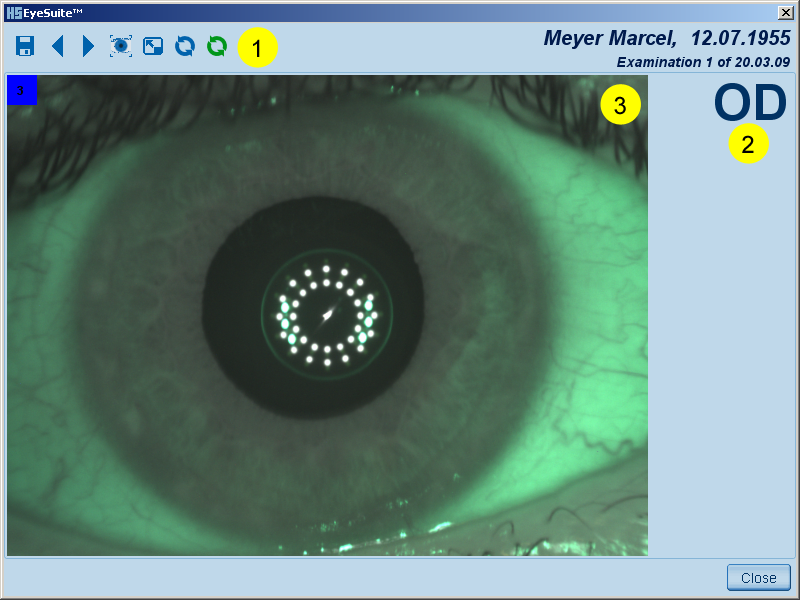The width and height of the screenshot is (800, 600).
Task: Click yellow marker 3 on the eye image
Action: (x=620, y=106)
